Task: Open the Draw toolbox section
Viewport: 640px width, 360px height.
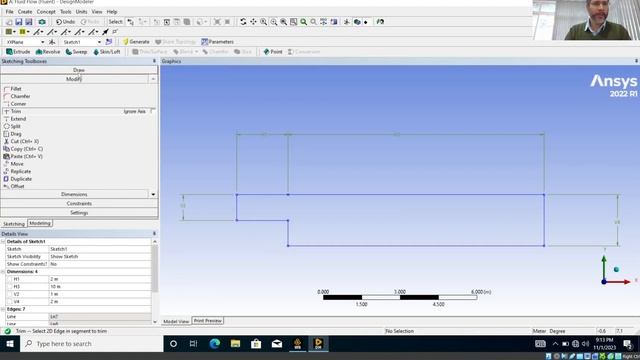Action: [79, 70]
